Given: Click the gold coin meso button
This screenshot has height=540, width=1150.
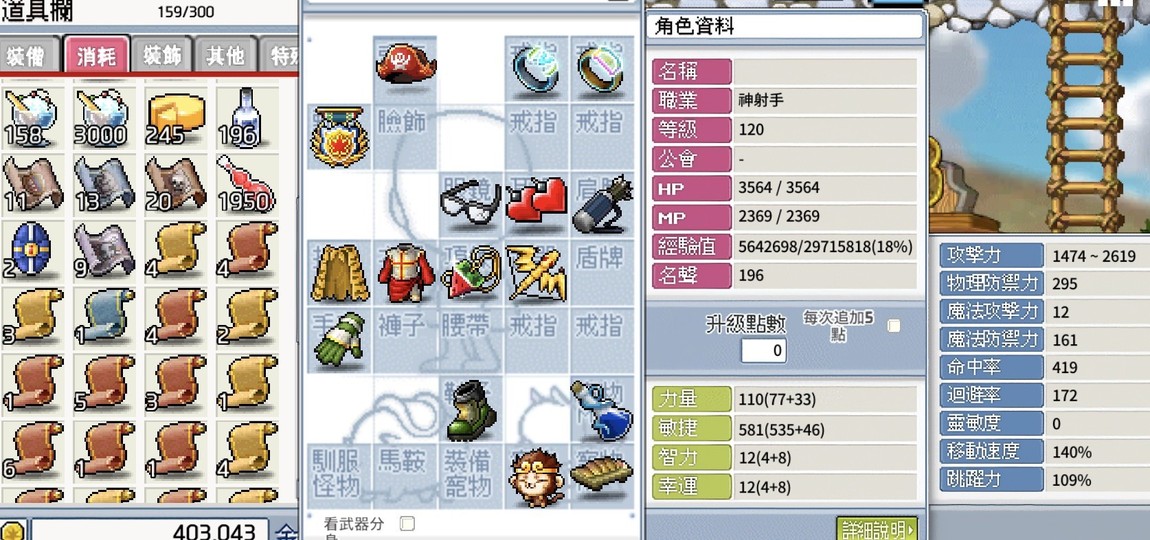Looking at the screenshot, I should [12, 530].
